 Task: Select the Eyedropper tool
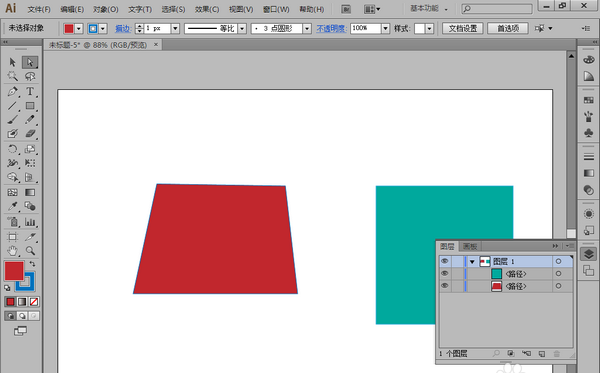click(12, 206)
